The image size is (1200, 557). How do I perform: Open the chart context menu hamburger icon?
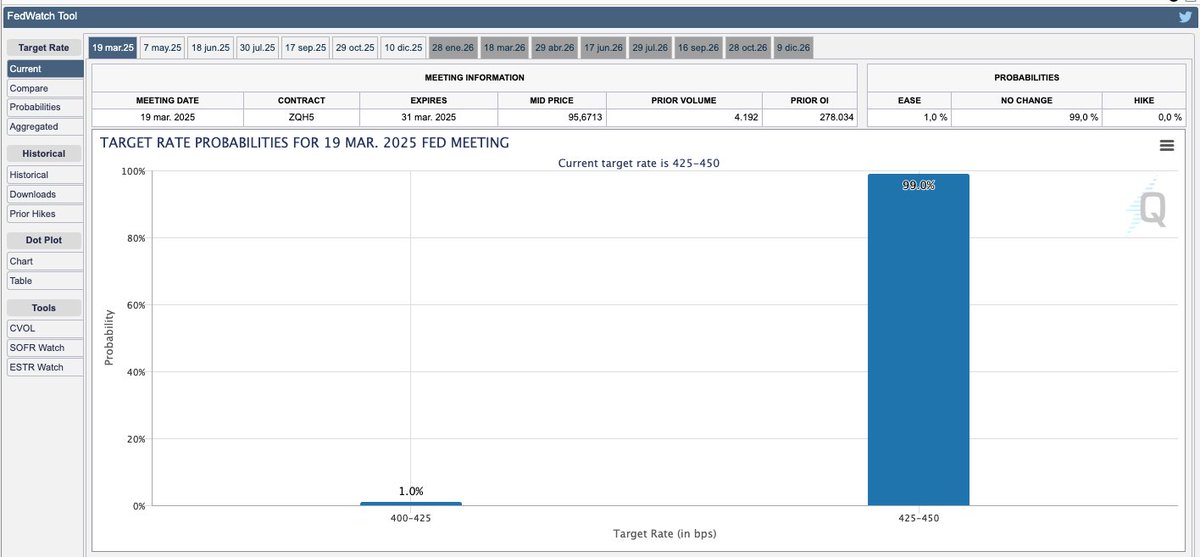click(x=1166, y=146)
